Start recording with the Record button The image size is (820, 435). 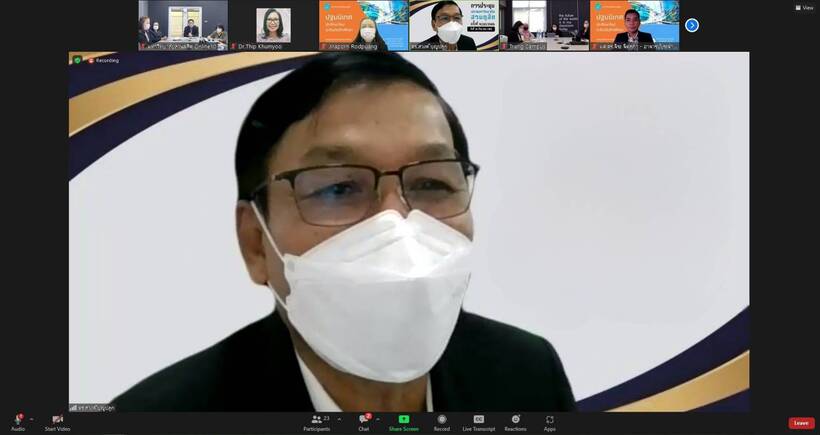[x=442, y=422]
